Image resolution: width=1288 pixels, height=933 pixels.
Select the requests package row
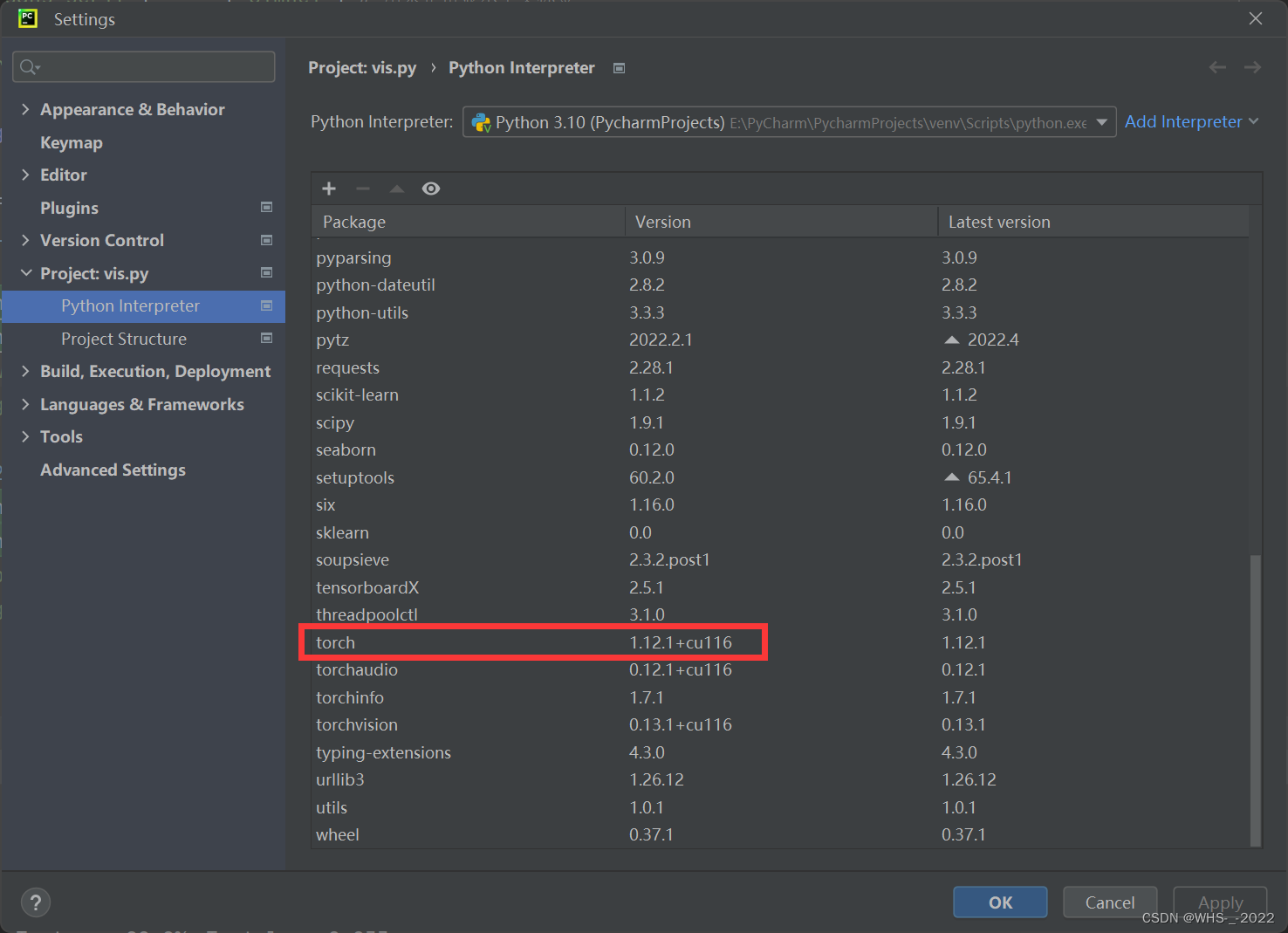[x=781, y=367]
